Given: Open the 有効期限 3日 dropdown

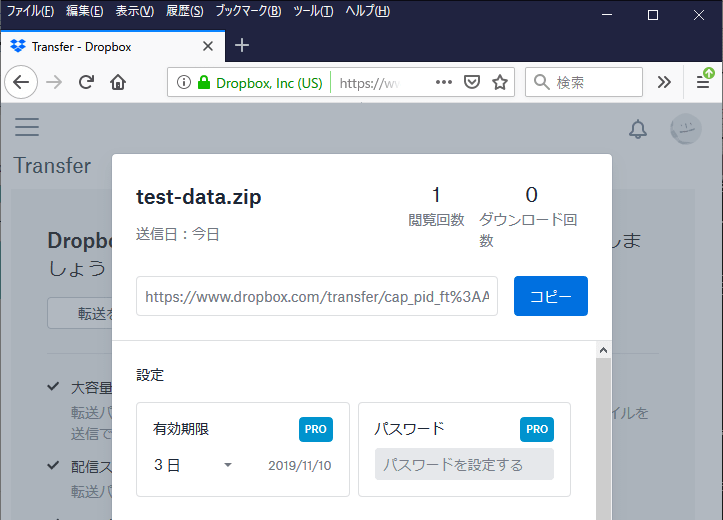Looking at the screenshot, I should (x=193, y=465).
